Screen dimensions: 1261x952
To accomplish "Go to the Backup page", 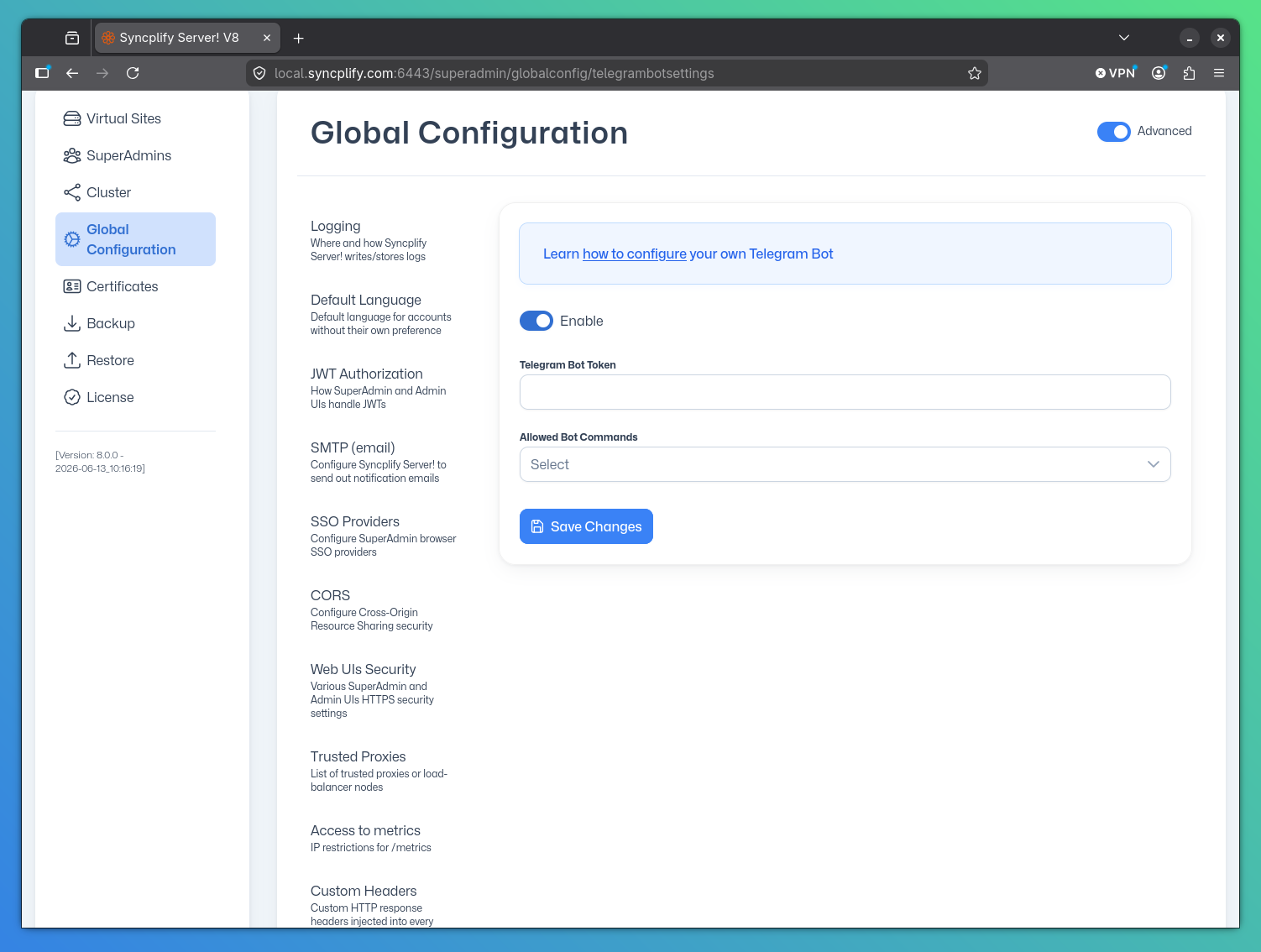I will point(135,323).
